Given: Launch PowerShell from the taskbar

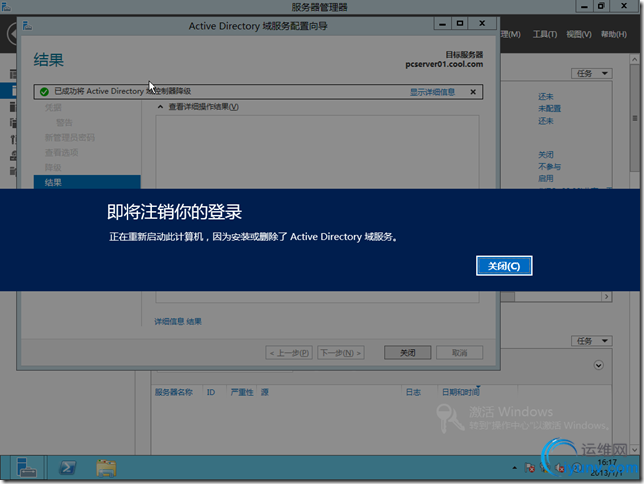Looking at the screenshot, I should 68,468.
